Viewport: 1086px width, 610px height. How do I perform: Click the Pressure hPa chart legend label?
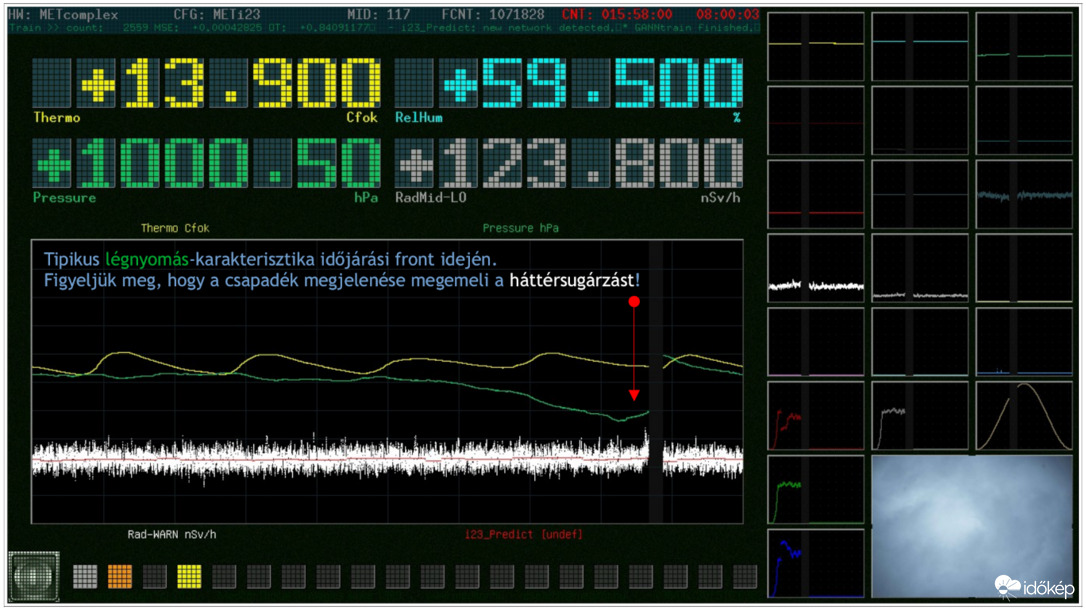coord(520,228)
